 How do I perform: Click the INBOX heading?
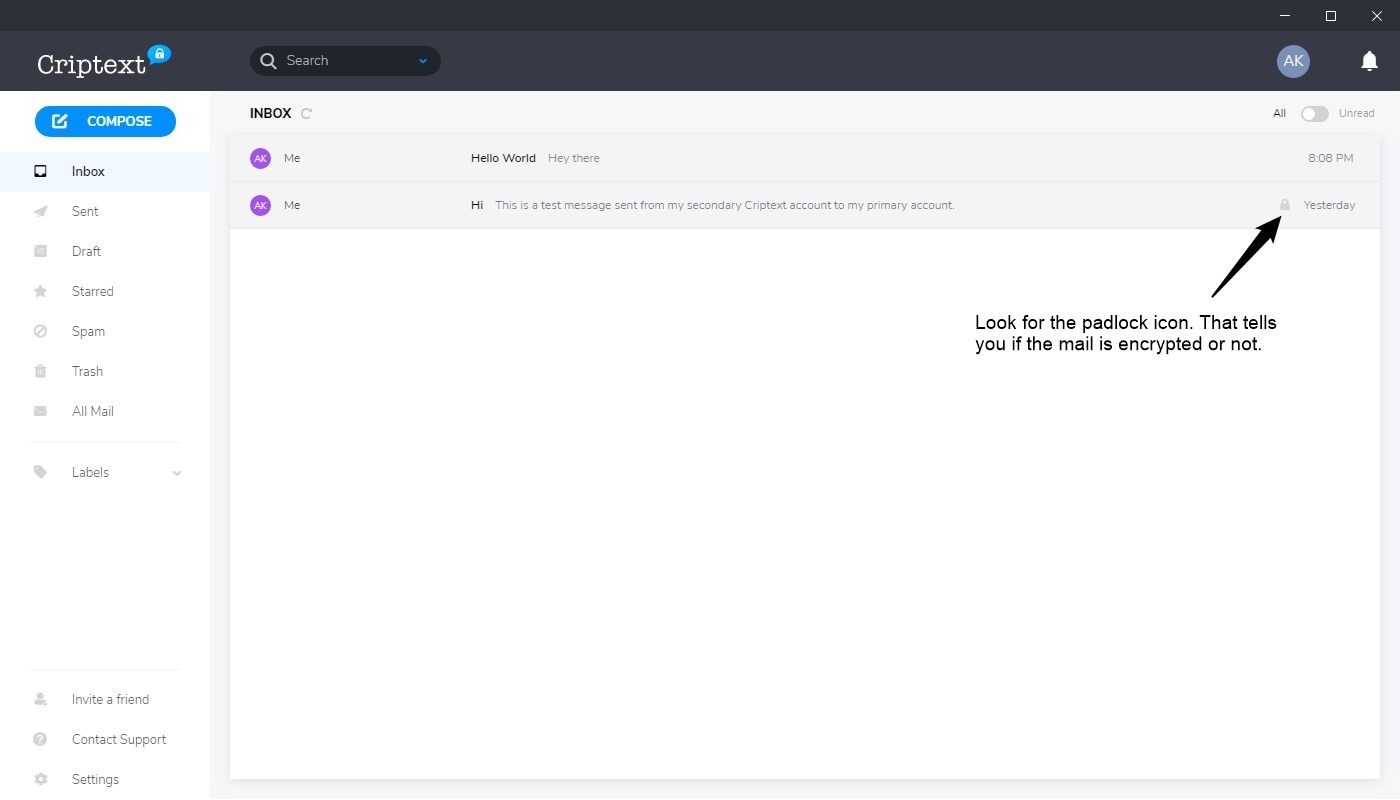(270, 114)
